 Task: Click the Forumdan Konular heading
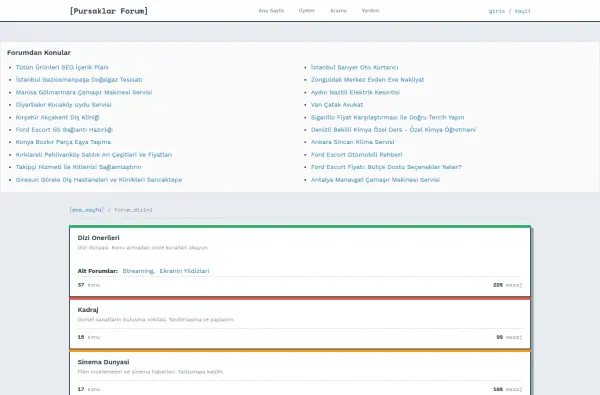point(39,52)
